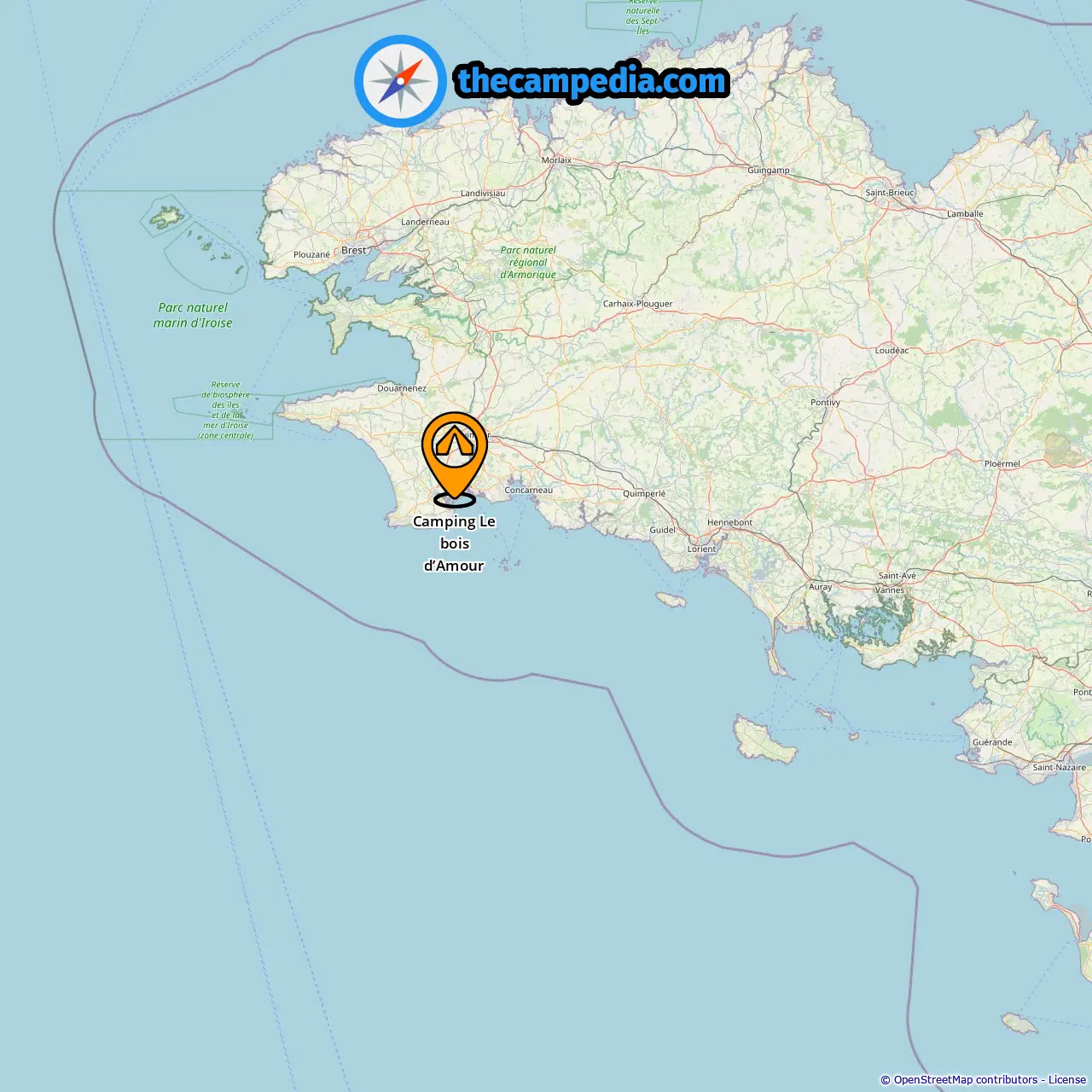Click the Parc naturel marin d'Iroise label
Image resolution: width=1092 pixels, height=1092 pixels.
tap(193, 316)
